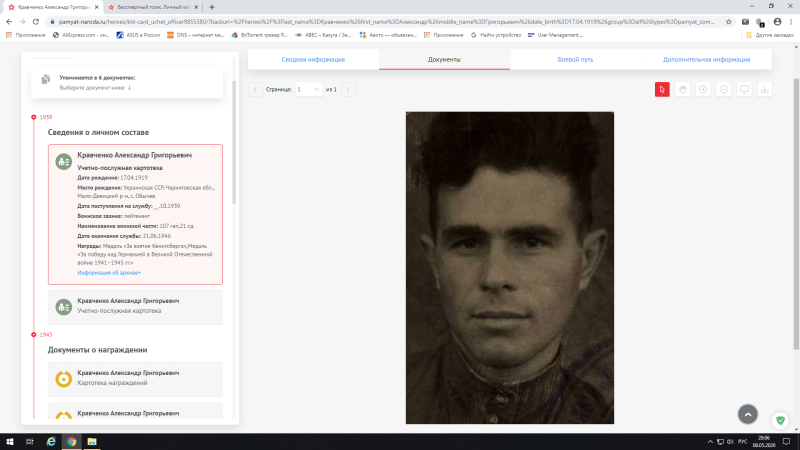Download the document image
The image size is (800, 450).
(x=765, y=89)
